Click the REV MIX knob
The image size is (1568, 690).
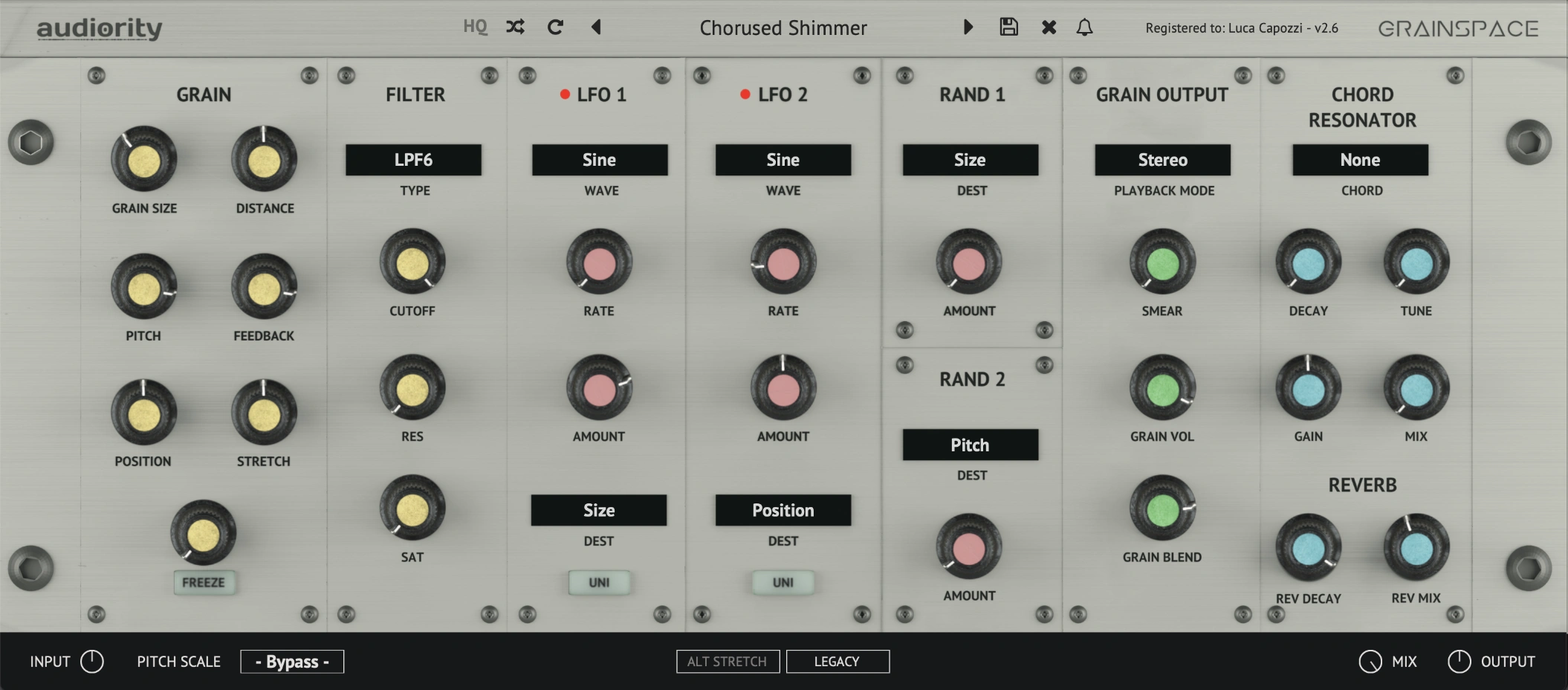[x=1416, y=547]
